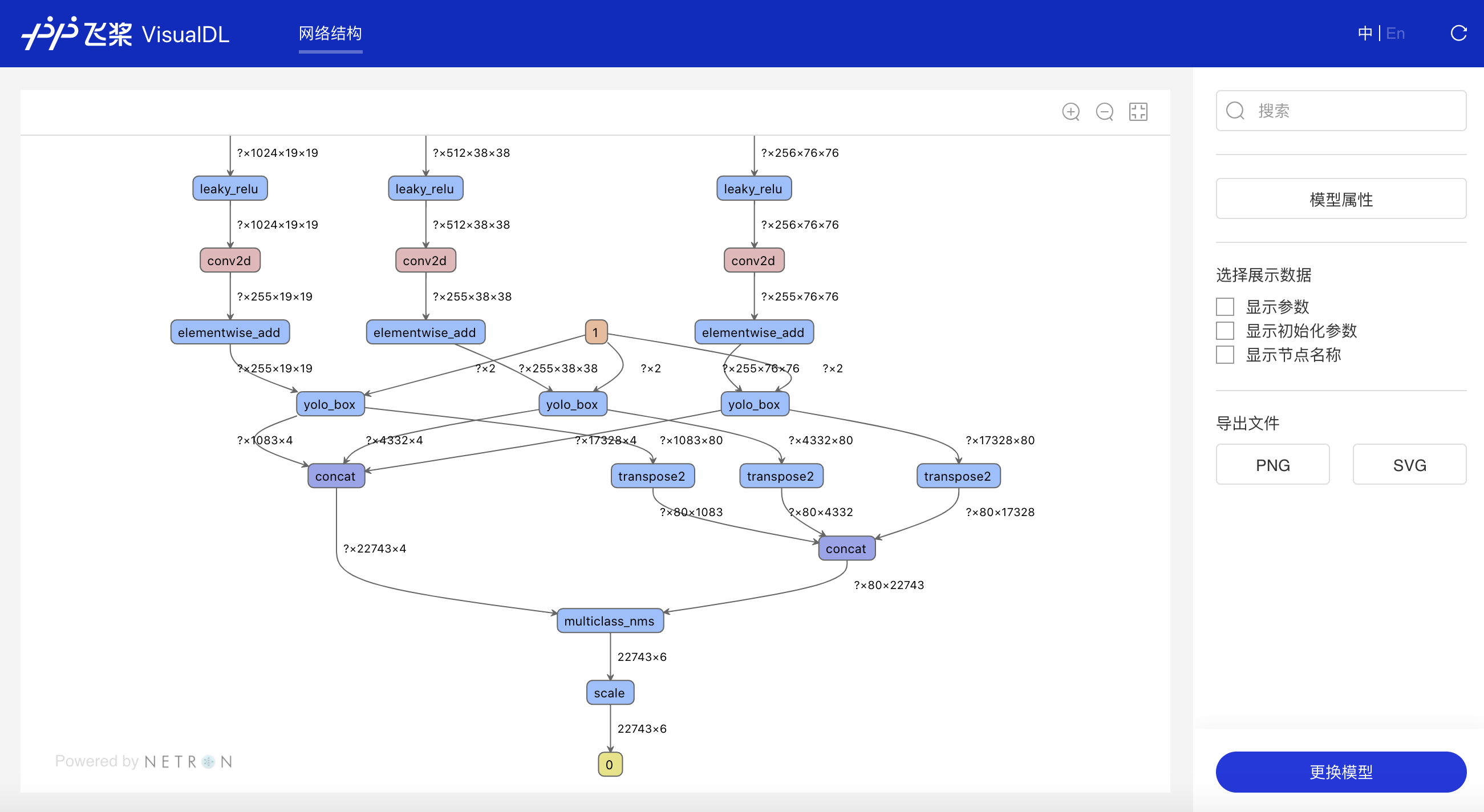Viewport: 1484px width, 812px height.
Task: Click the ?×22743×4 edge label
Action: pos(375,548)
